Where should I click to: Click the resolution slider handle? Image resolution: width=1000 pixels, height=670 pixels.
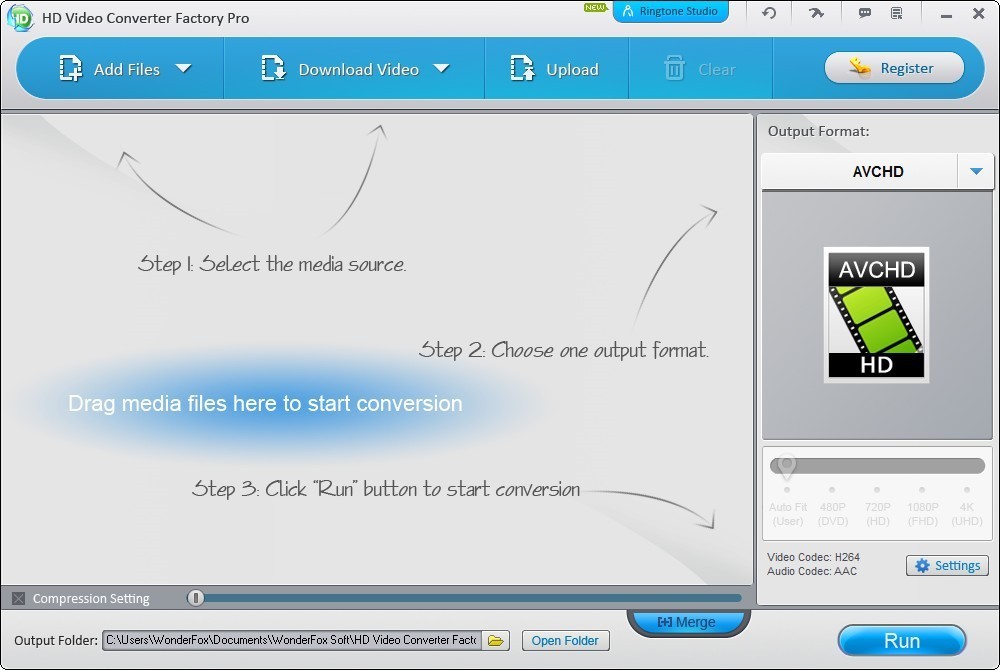[787, 467]
